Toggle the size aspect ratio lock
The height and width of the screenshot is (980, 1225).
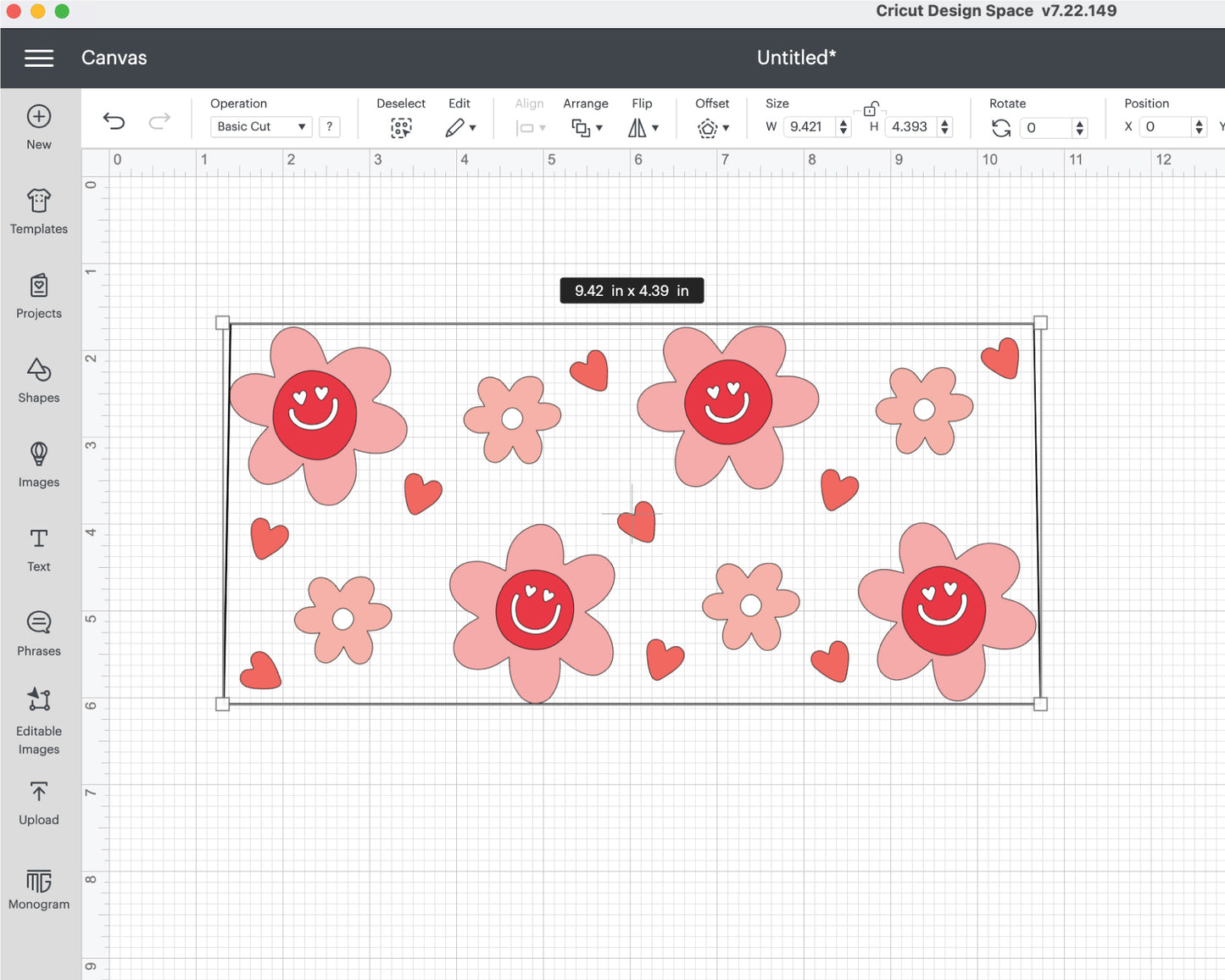click(x=871, y=109)
